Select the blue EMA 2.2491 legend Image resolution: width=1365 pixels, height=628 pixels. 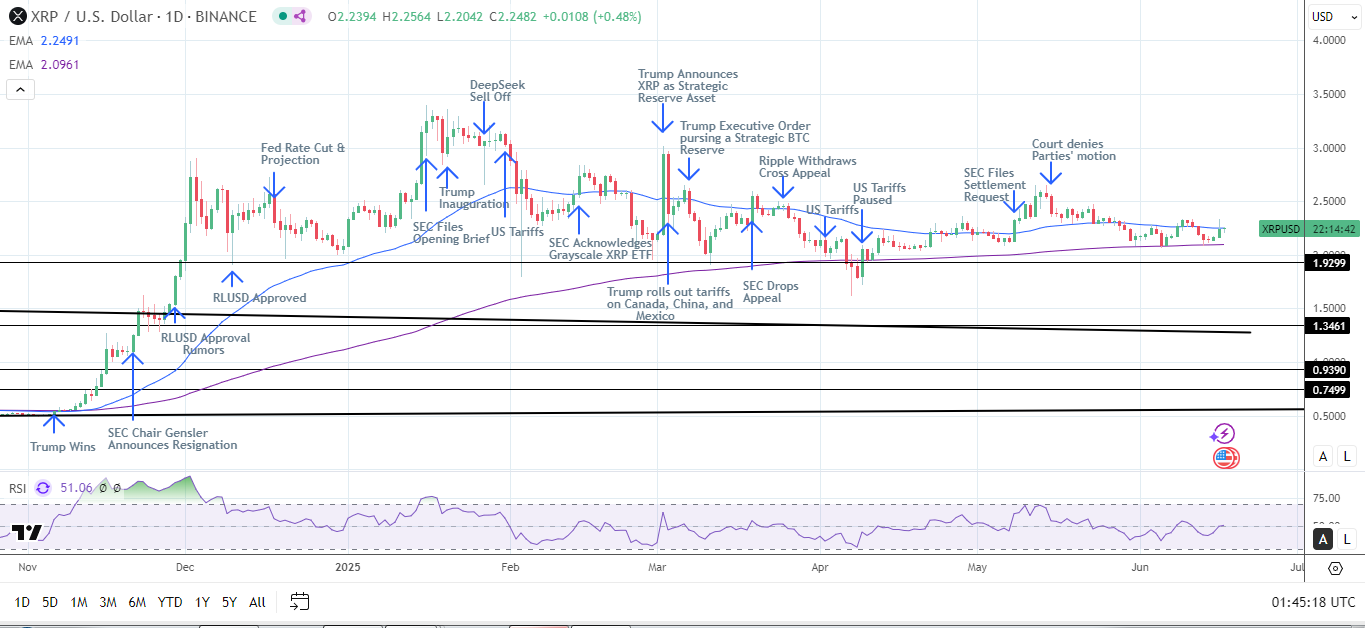(x=43, y=41)
